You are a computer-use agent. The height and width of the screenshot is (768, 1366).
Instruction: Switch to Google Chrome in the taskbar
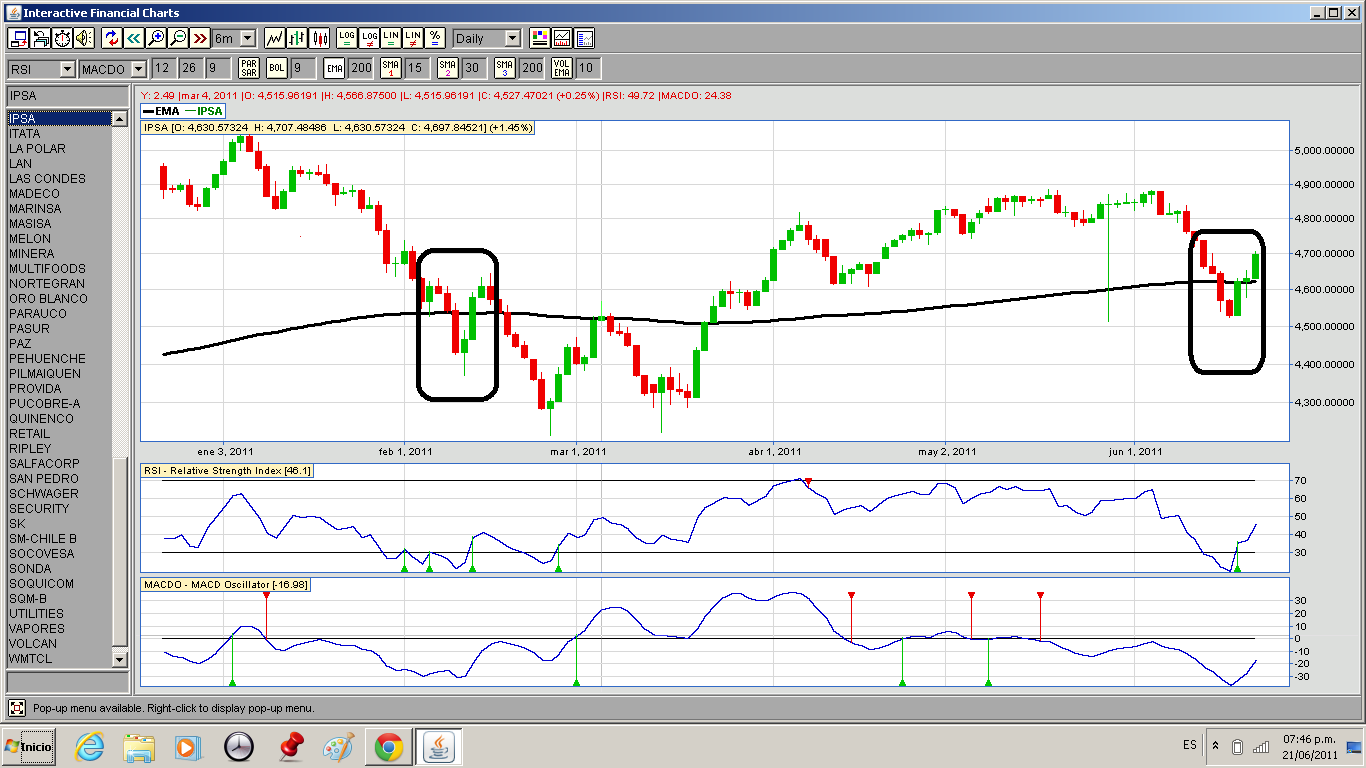click(389, 746)
